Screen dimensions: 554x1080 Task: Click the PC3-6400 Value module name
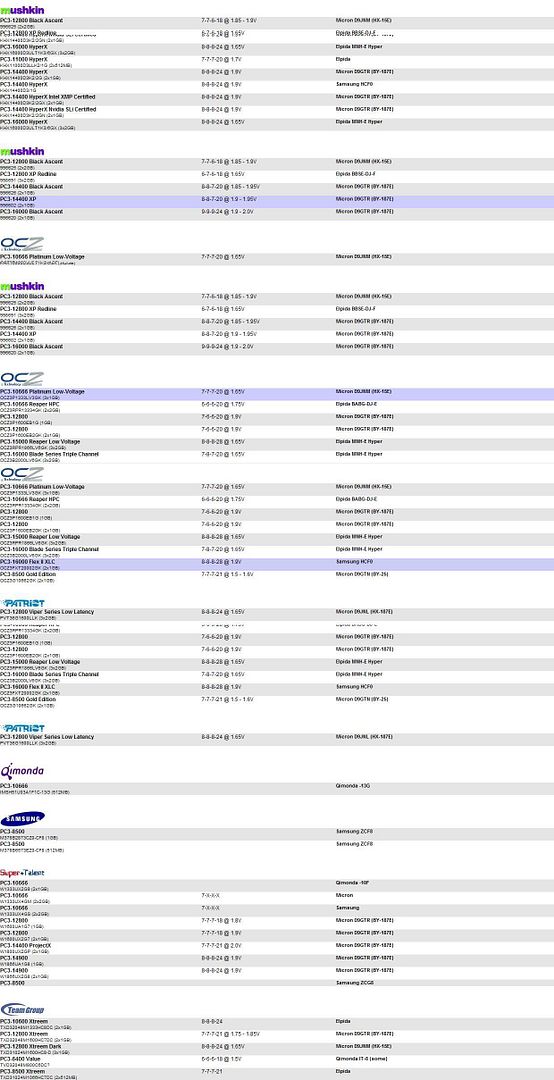[x=21, y=1059]
